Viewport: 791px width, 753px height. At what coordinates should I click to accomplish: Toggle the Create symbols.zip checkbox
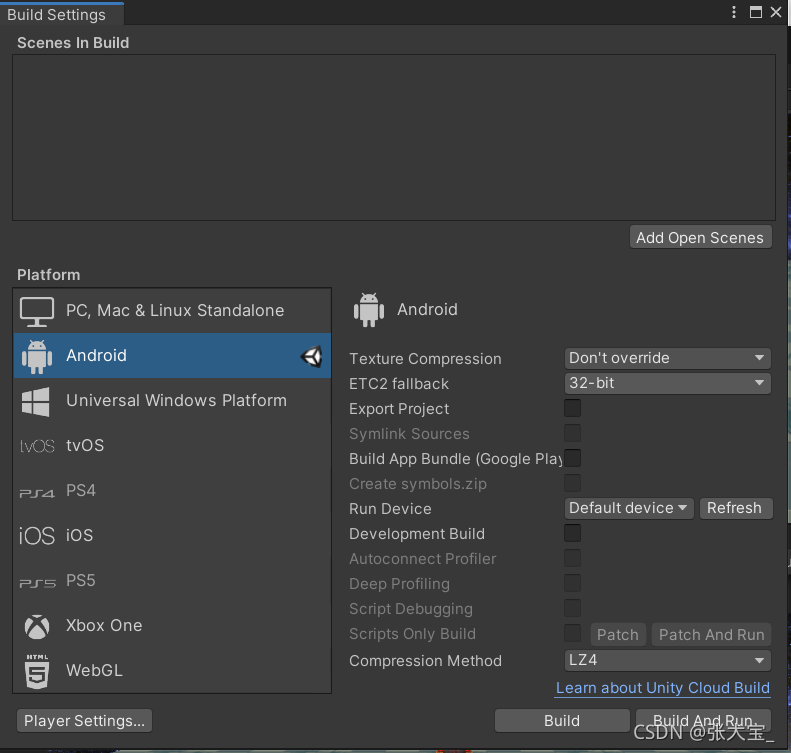[x=572, y=483]
